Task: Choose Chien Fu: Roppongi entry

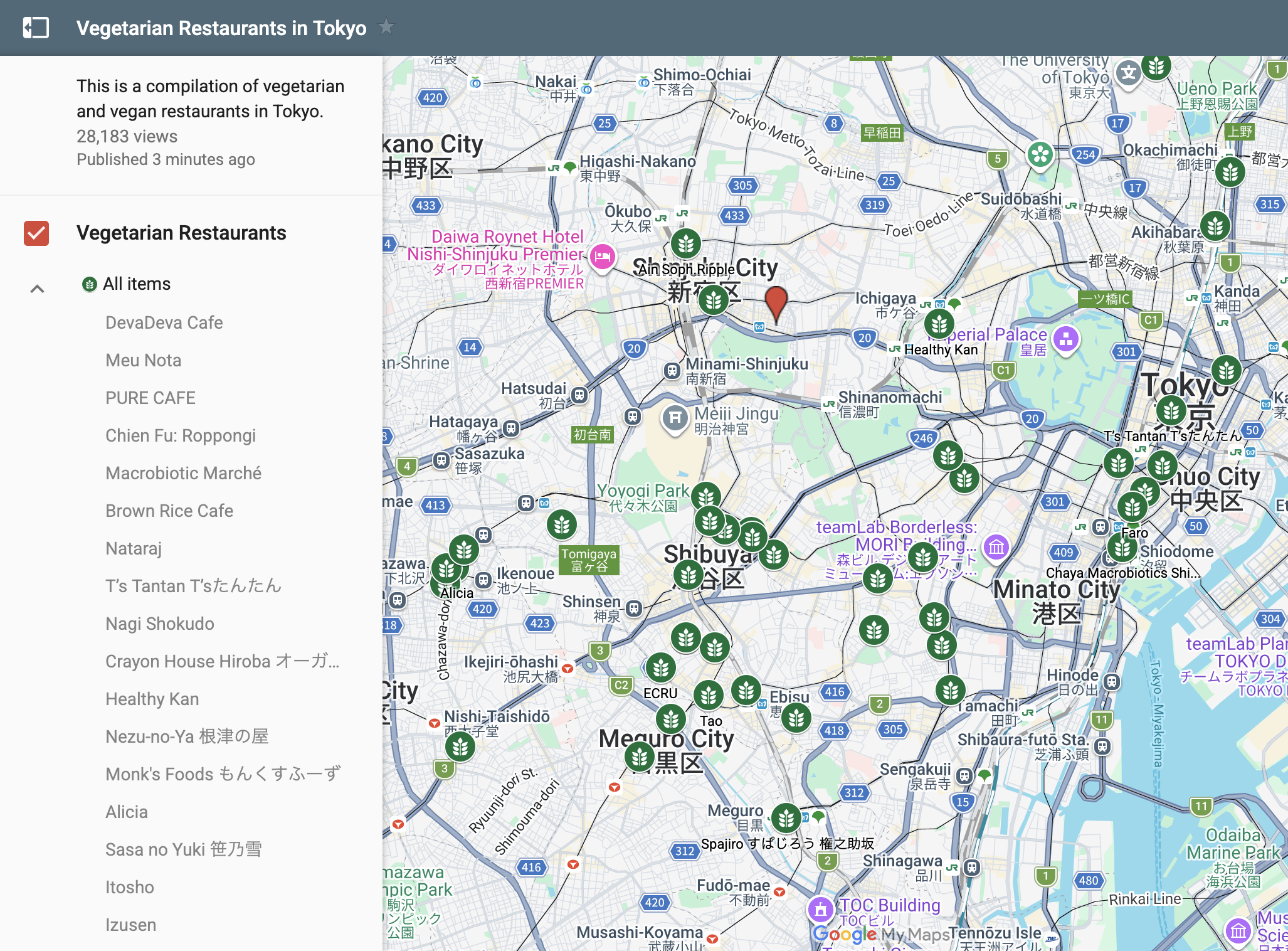Action: [x=181, y=435]
